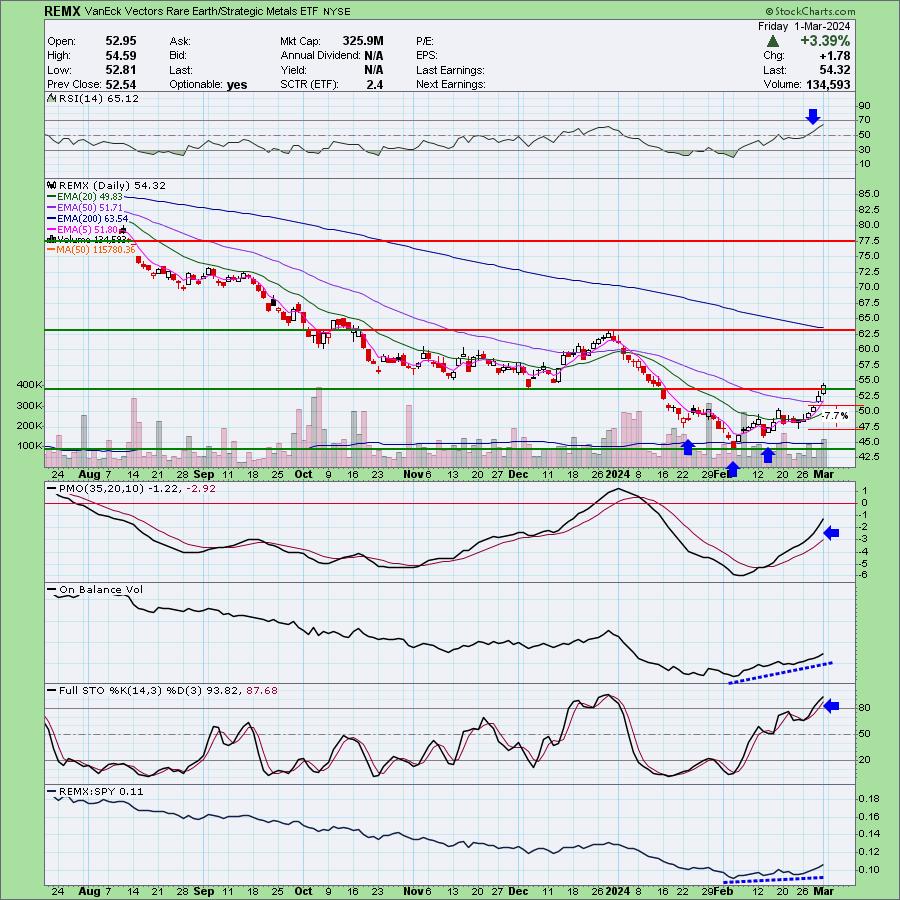Screen dimensions: 900x900
Task: Click the +3.39% percent change
Action: click(825, 41)
